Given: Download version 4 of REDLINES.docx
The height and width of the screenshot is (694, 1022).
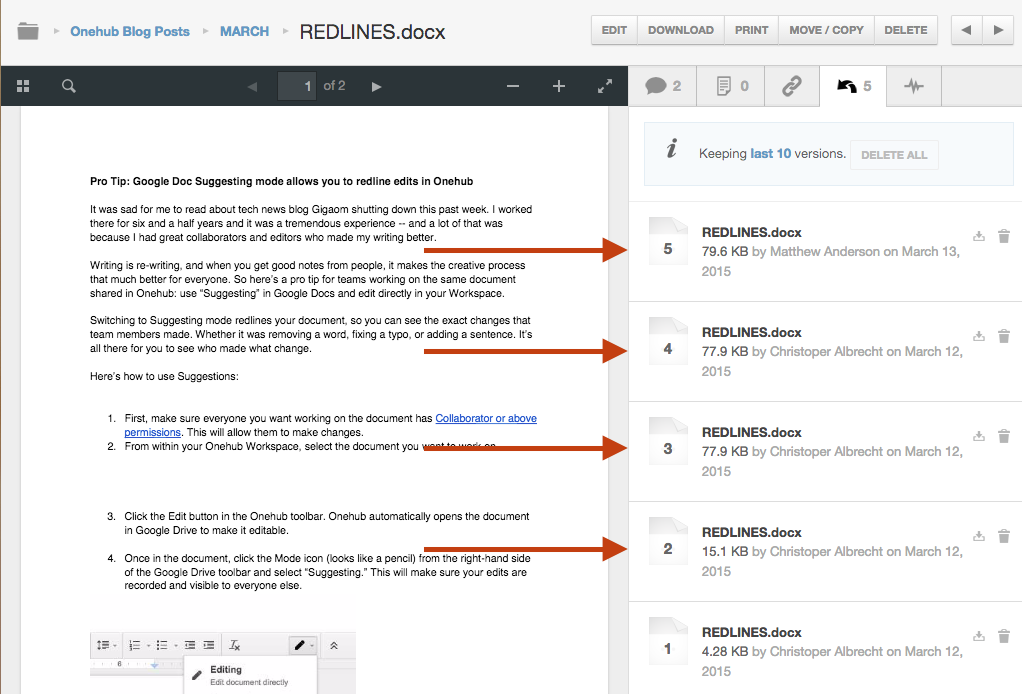Looking at the screenshot, I should 978,336.
